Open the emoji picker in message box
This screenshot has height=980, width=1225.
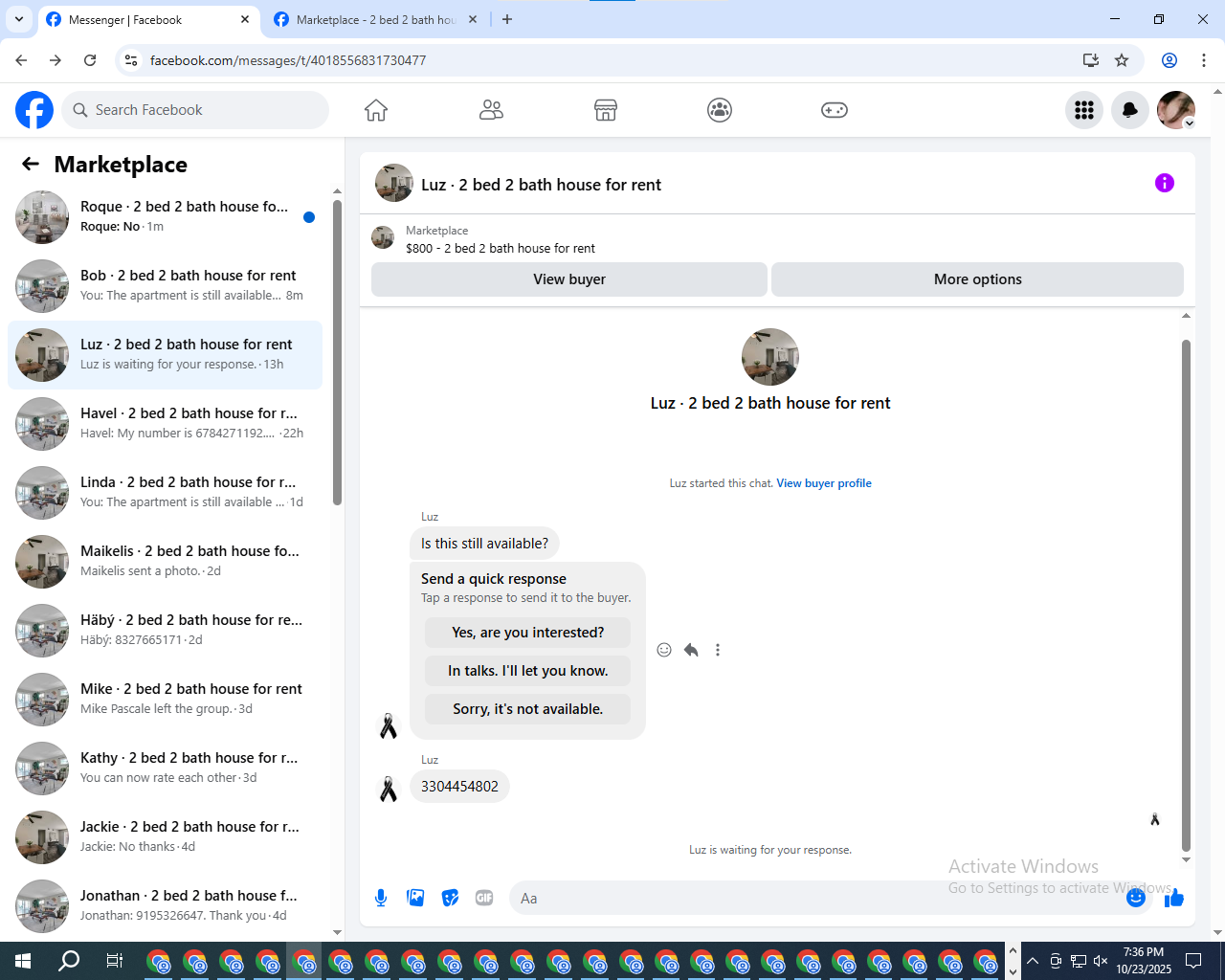[x=1136, y=898]
